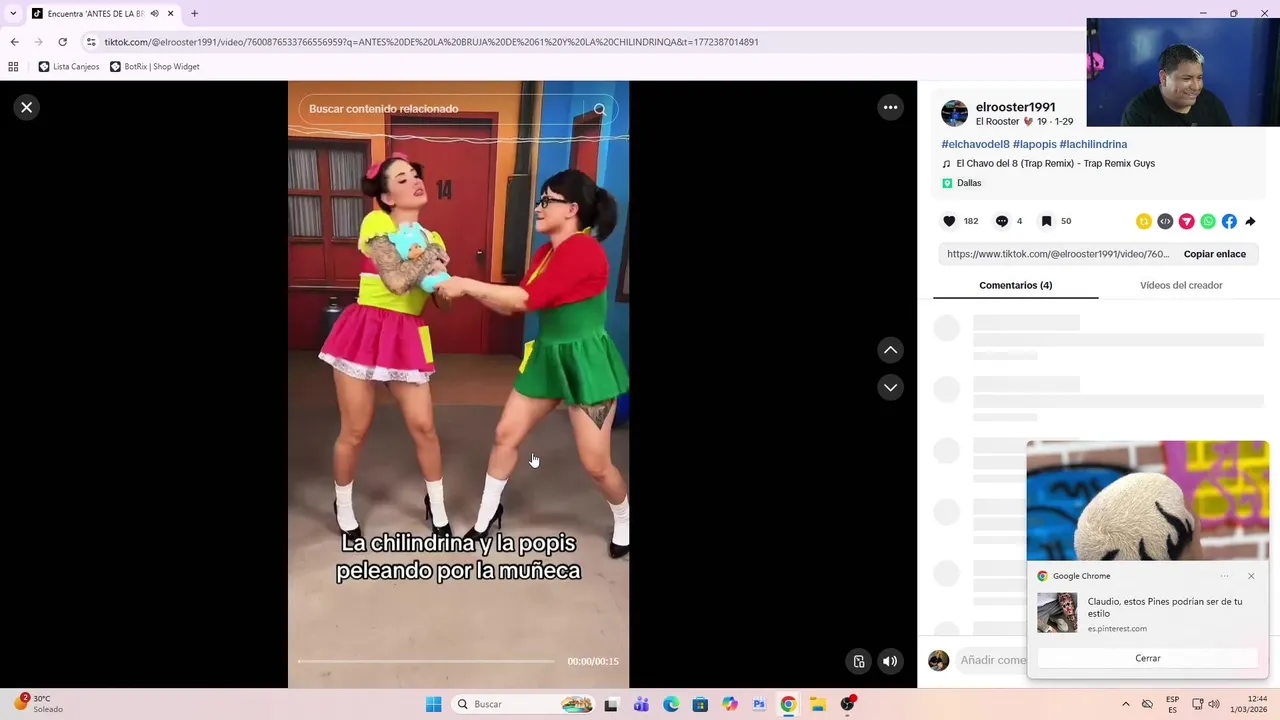The height and width of the screenshot is (720, 1280).
Task: Like the video with the heart icon
Action: tap(949, 221)
